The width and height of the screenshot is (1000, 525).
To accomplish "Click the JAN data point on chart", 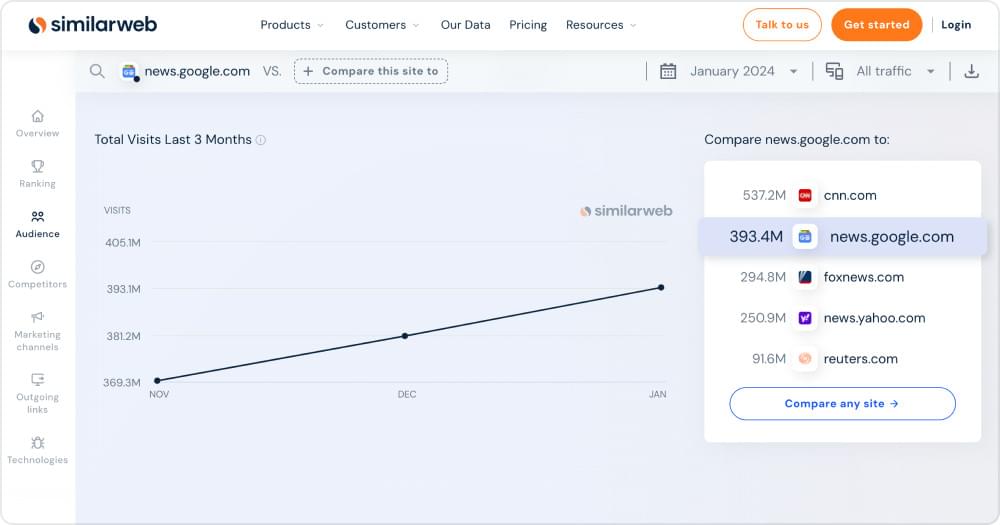I will (661, 288).
